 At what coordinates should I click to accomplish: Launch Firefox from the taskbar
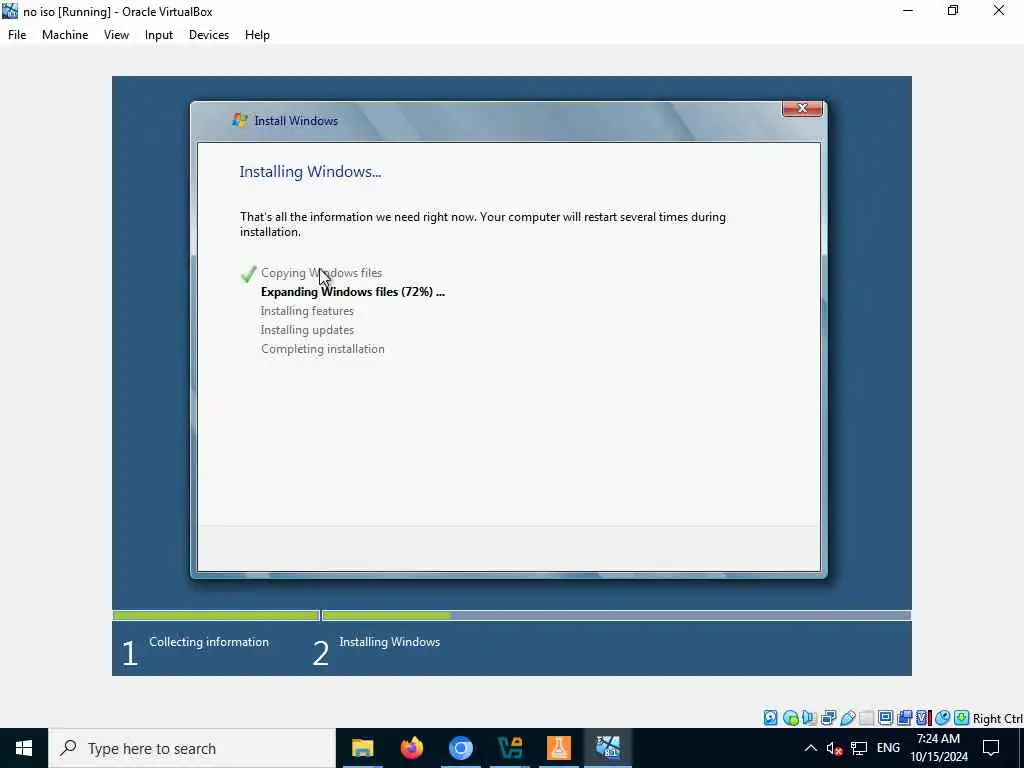(411, 748)
